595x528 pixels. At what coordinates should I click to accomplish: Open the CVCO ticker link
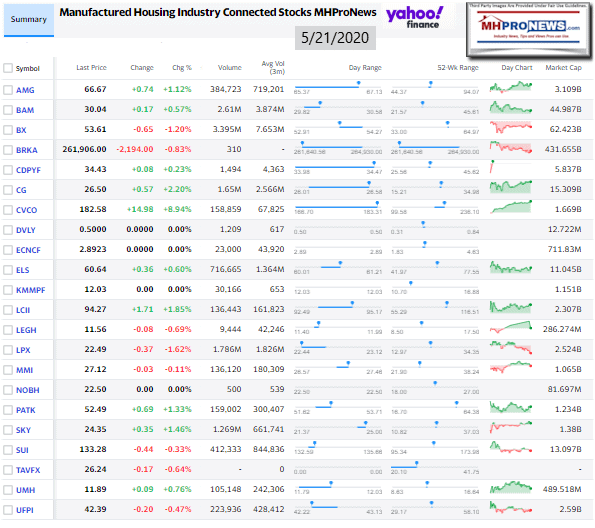pos(27,210)
